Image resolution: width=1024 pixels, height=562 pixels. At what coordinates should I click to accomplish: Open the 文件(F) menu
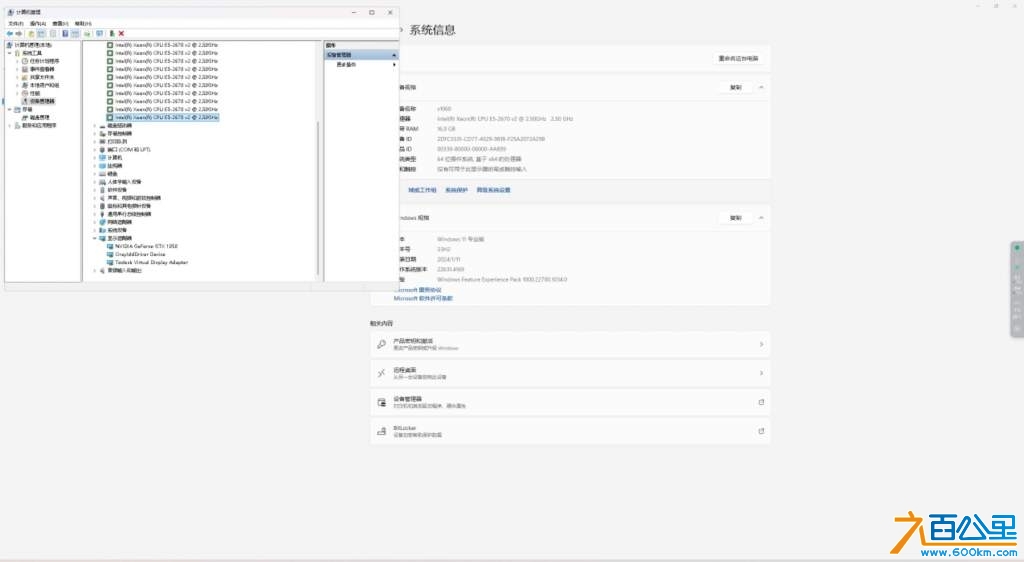(16, 23)
